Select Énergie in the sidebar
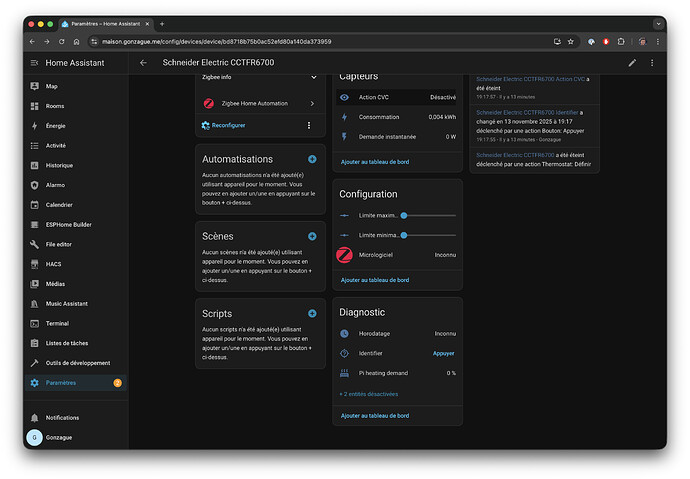 click(55, 126)
